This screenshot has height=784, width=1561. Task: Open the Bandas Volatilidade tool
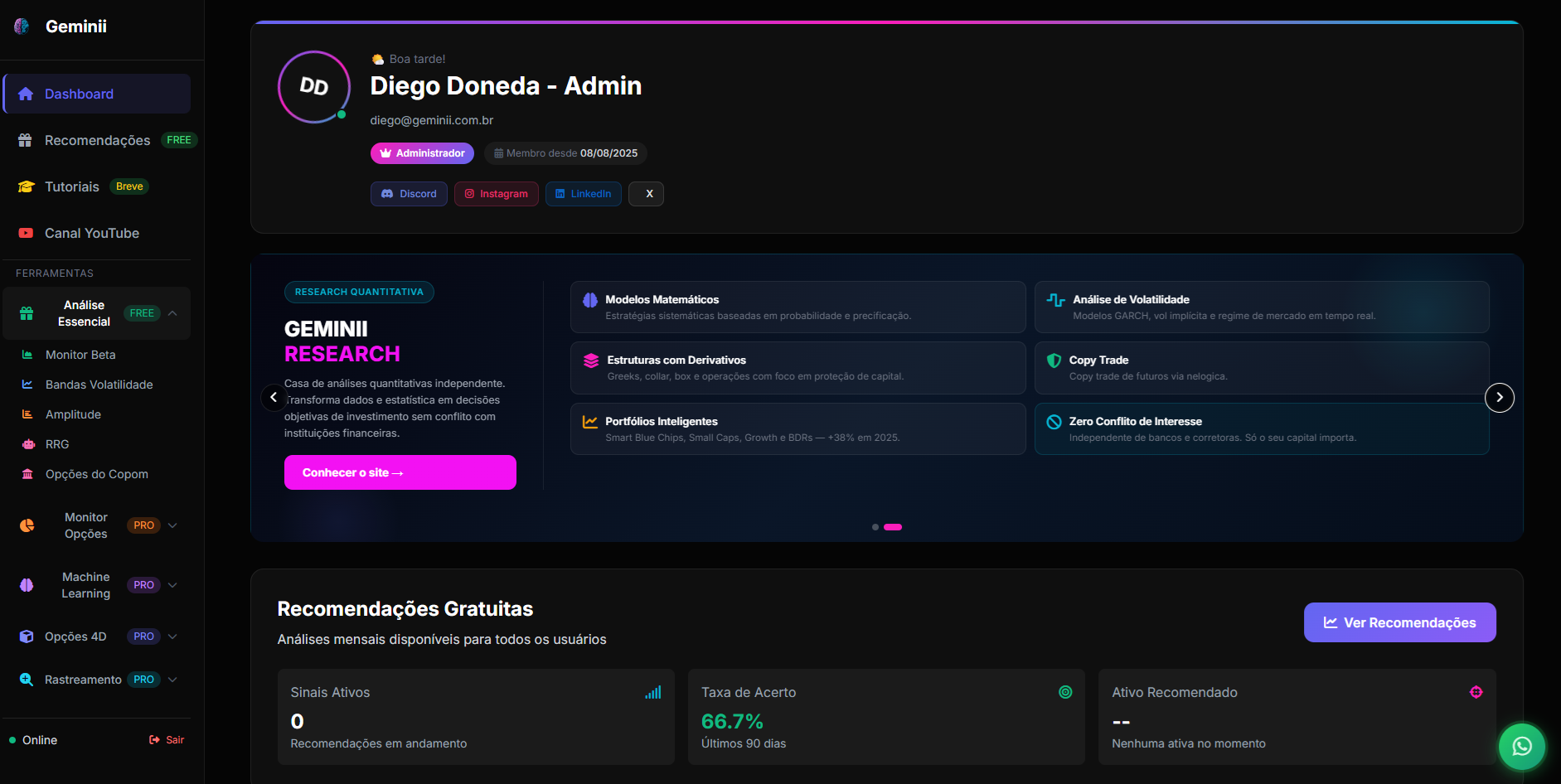point(99,385)
